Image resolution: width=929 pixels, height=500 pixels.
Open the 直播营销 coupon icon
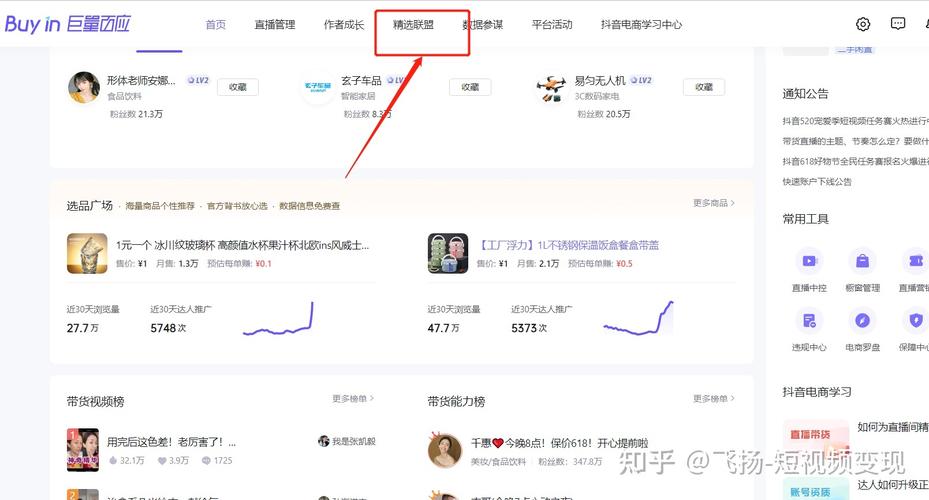(915, 261)
